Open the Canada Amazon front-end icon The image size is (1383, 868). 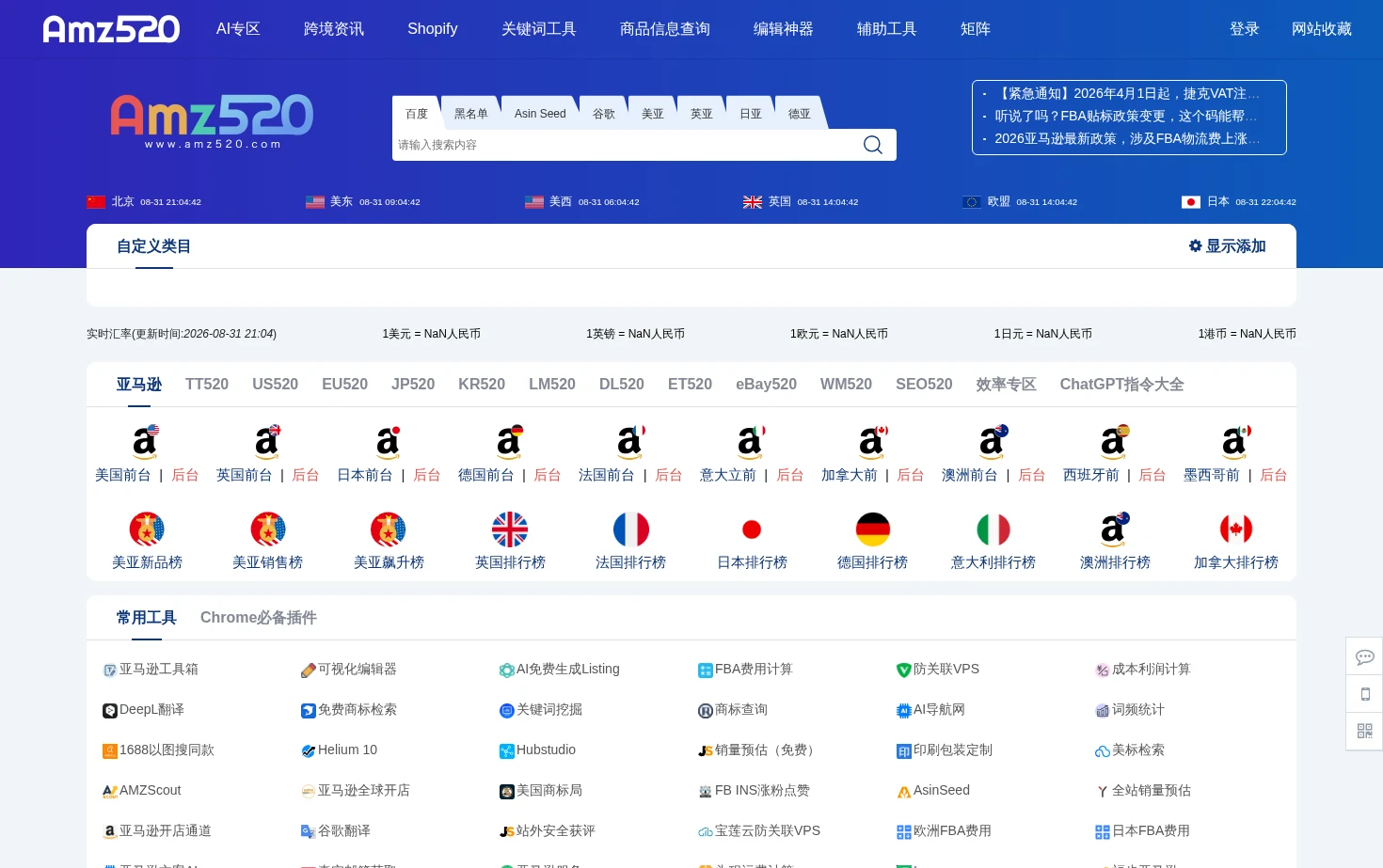tap(872, 441)
